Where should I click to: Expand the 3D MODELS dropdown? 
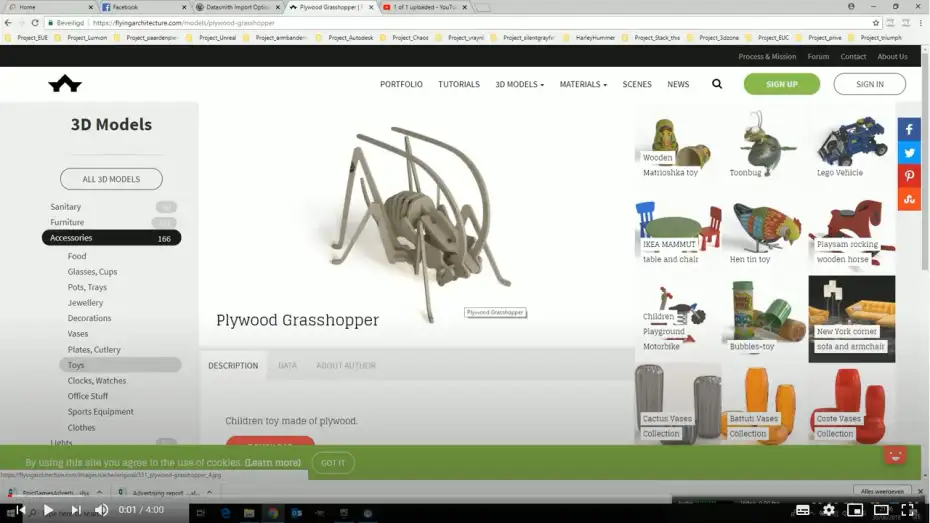point(519,84)
